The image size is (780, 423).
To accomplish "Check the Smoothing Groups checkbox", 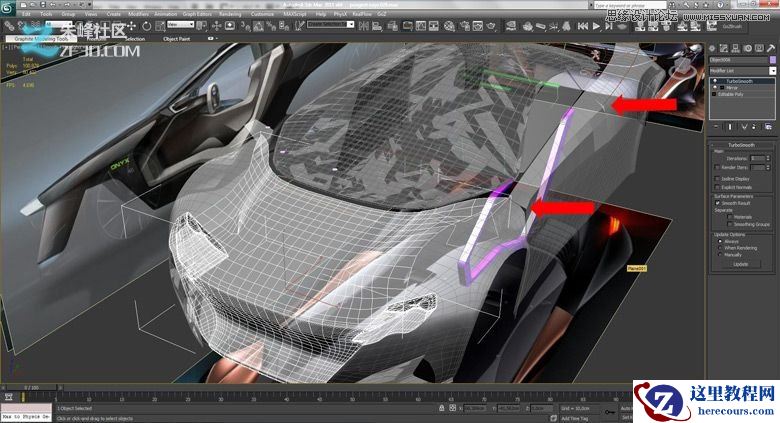I will click(730, 224).
